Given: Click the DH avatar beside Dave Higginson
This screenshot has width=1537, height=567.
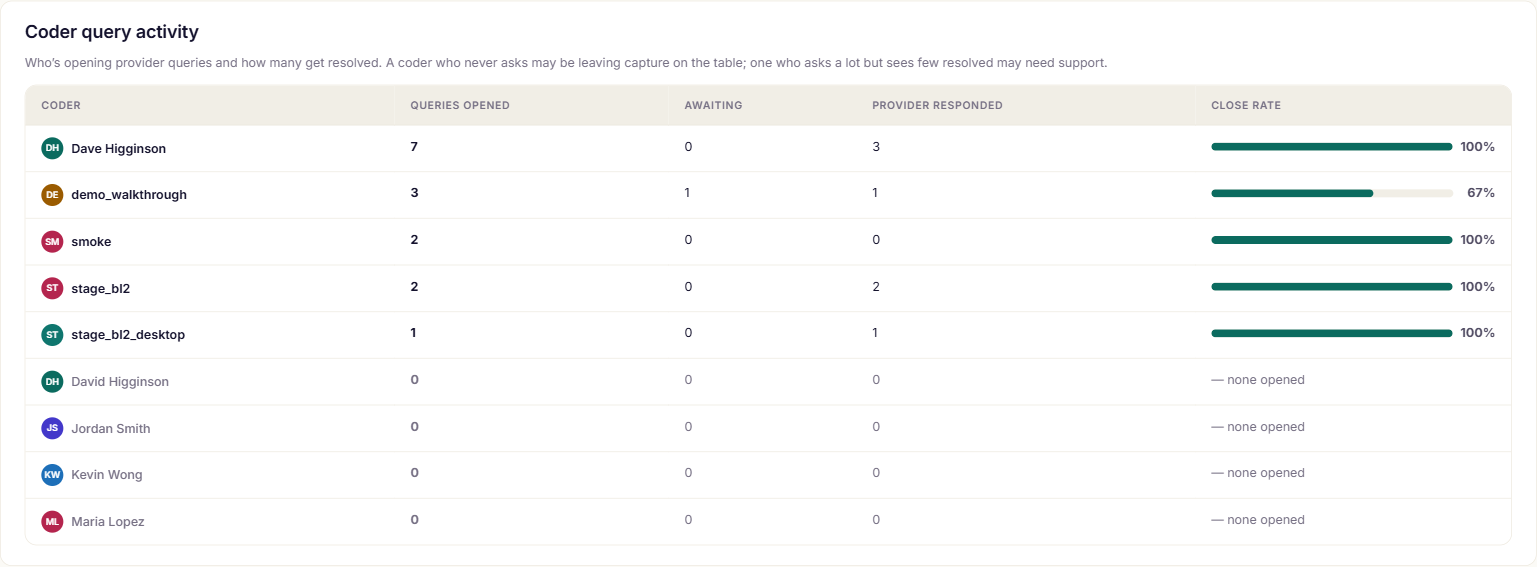Looking at the screenshot, I should [x=52, y=148].
